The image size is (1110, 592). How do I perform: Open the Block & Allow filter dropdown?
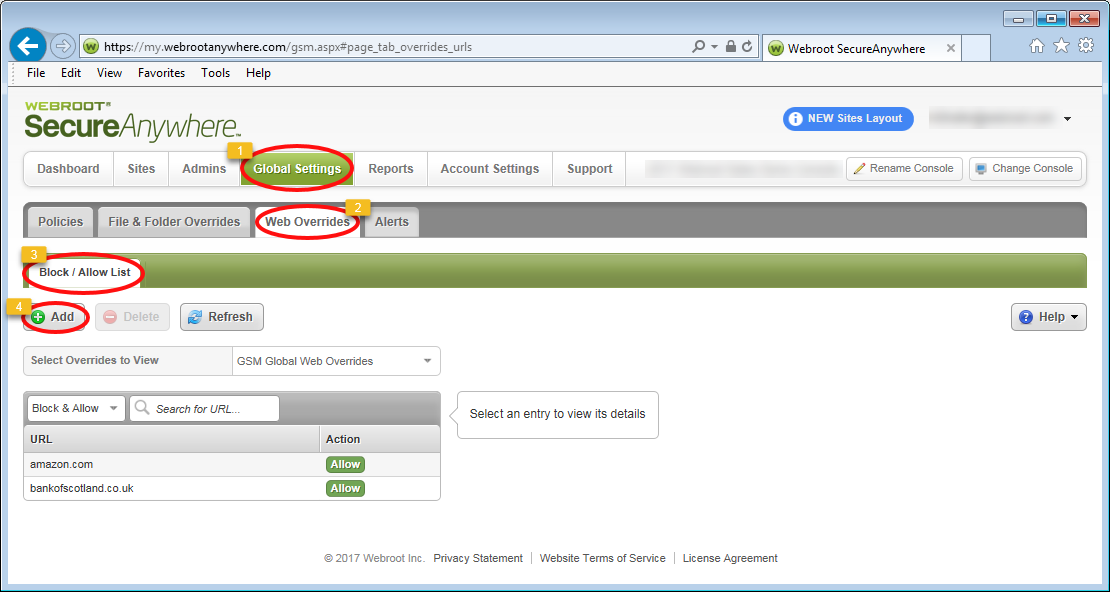pos(76,409)
